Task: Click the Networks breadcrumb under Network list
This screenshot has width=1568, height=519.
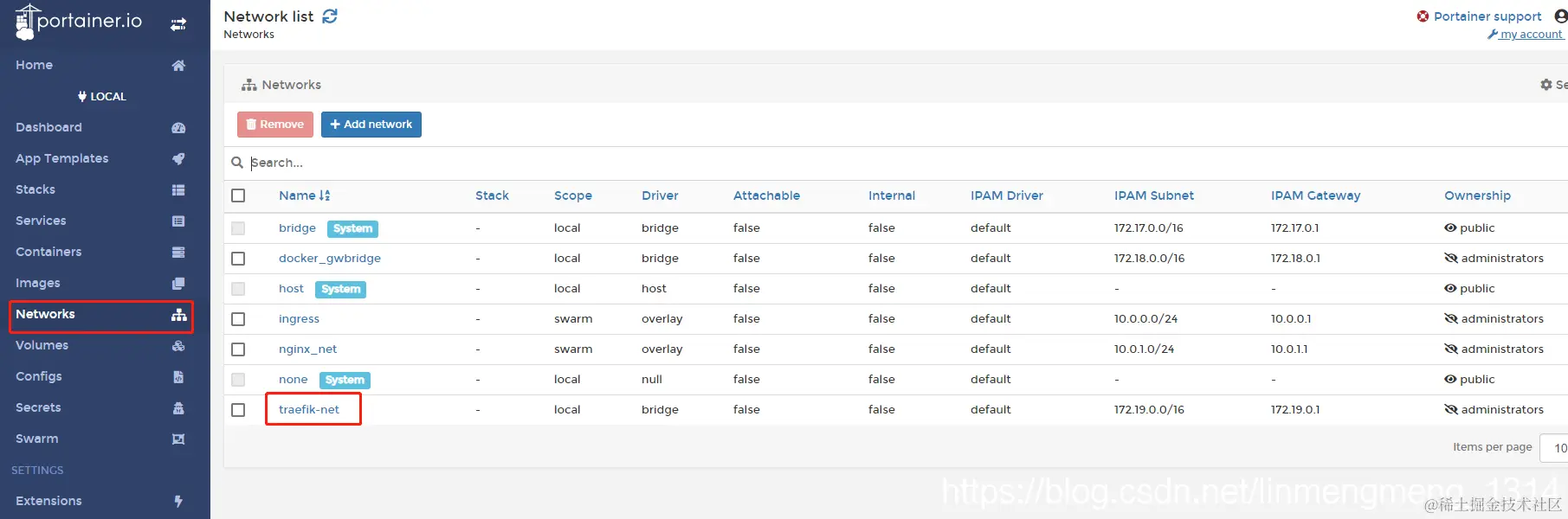Action: coord(248,35)
